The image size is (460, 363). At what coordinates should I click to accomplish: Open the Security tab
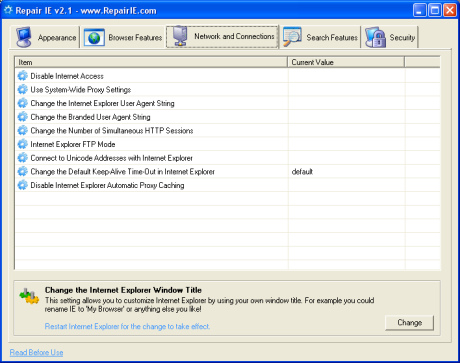(x=390, y=37)
